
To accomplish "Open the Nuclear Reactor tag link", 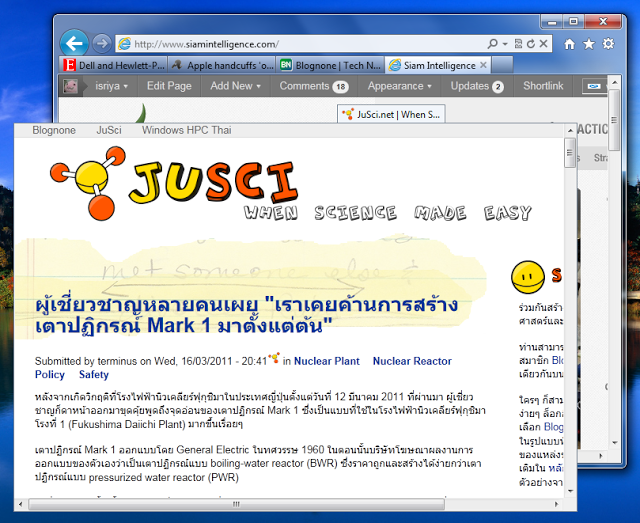I will (x=412, y=361).
